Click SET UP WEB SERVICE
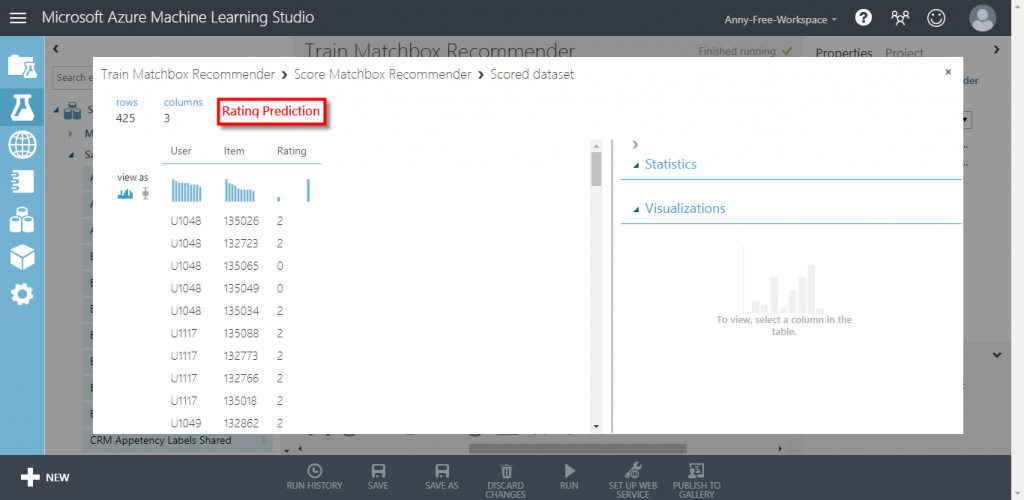Image resolution: width=1024 pixels, height=500 pixels. [x=633, y=481]
